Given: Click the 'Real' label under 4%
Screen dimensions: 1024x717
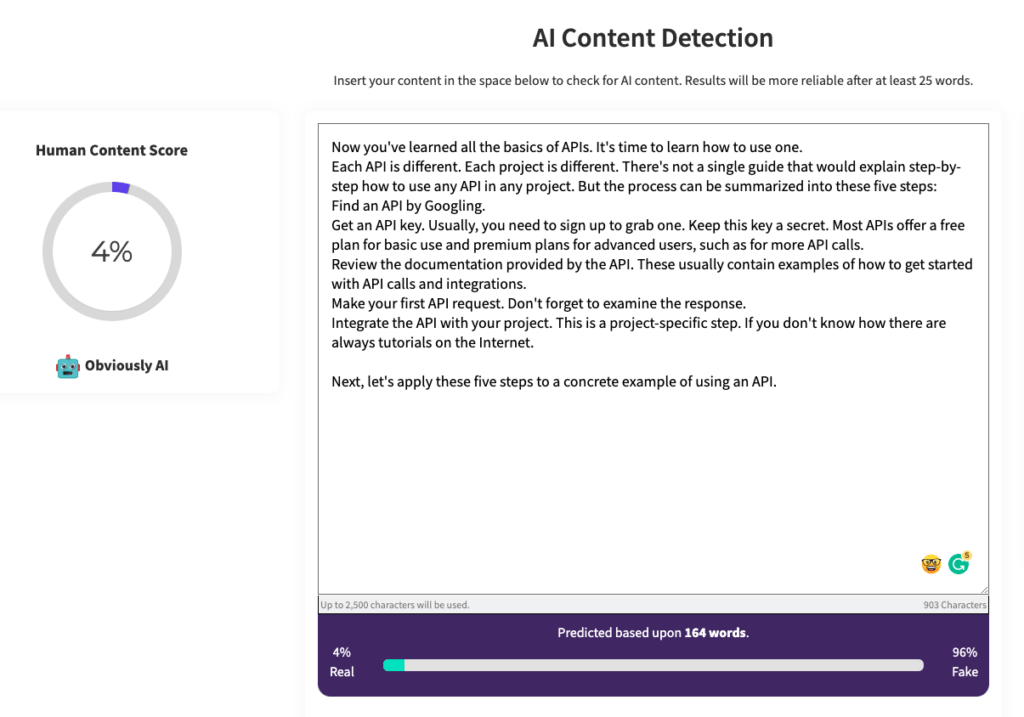Looking at the screenshot, I should 342,672.
